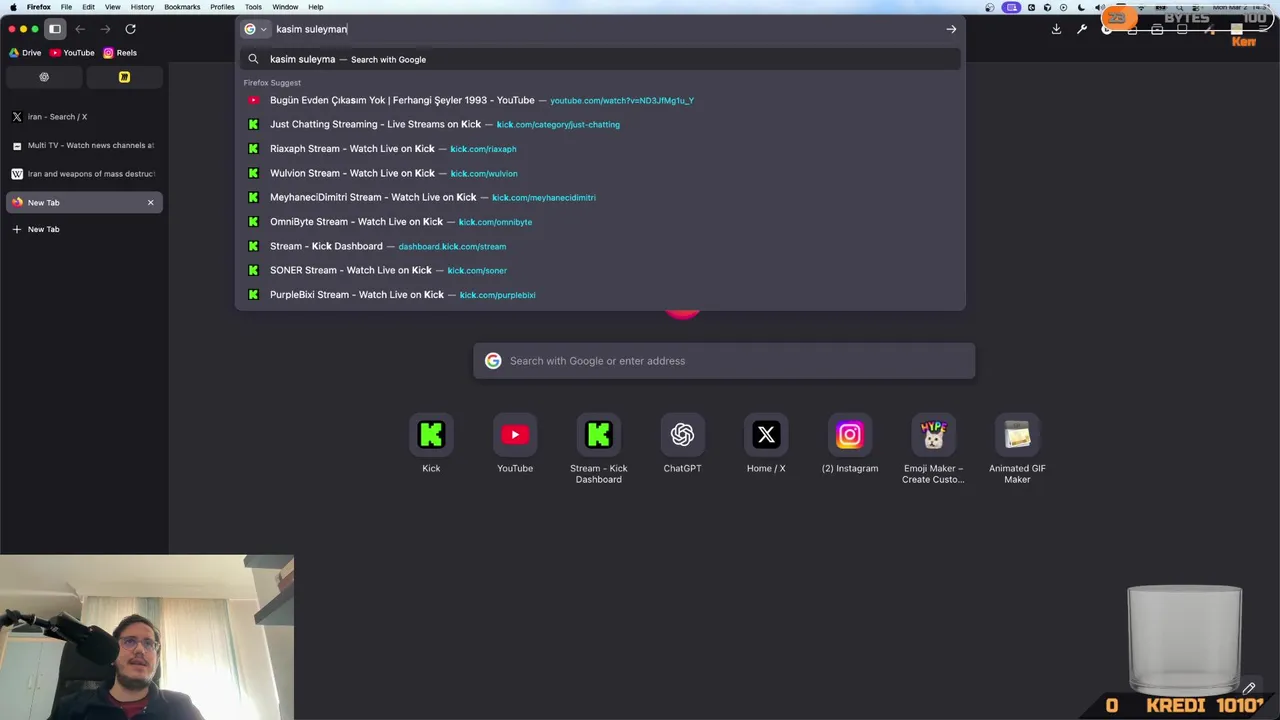Viewport: 1280px width, 720px height.
Task: Switch to the Multi TV news channels tab
Action: (84, 145)
